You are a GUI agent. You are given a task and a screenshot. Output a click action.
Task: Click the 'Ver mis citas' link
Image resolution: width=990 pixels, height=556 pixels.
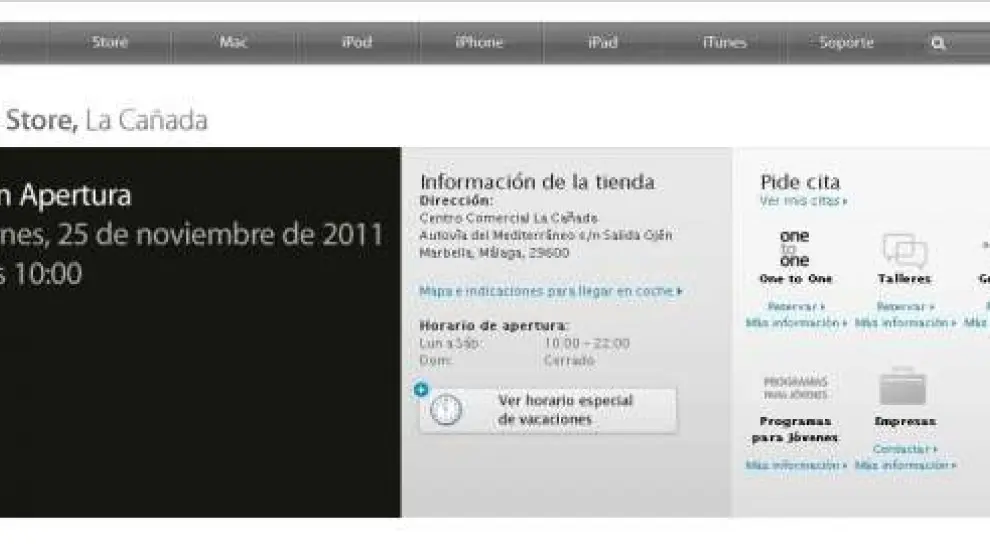tap(803, 201)
